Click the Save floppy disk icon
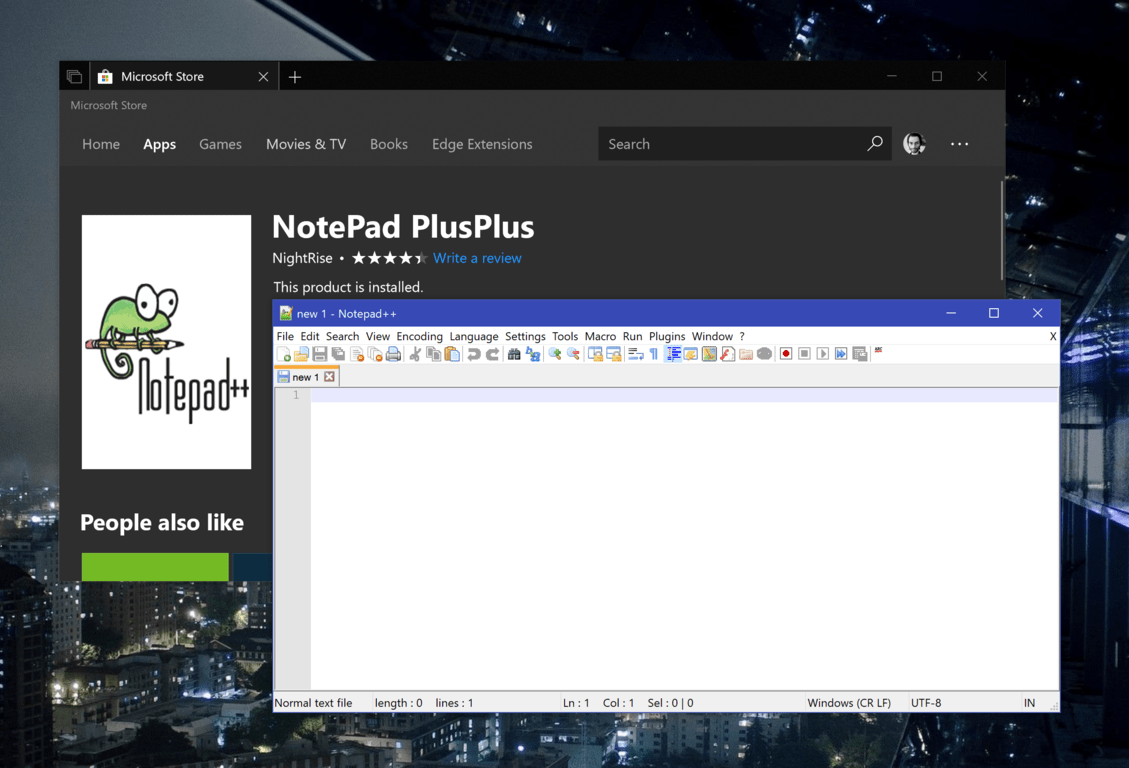Image resolution: width=1129 pixels, height=768 pixels. point(320,353)
